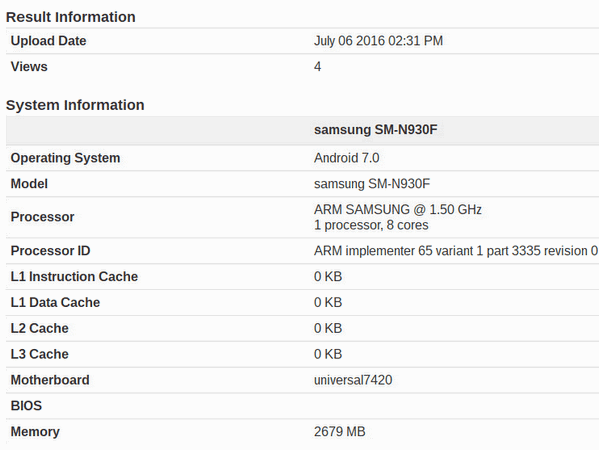Click the L3 Cache 0 KB value
The height and width of the screenshot is (450, 599).
[328, 354]
